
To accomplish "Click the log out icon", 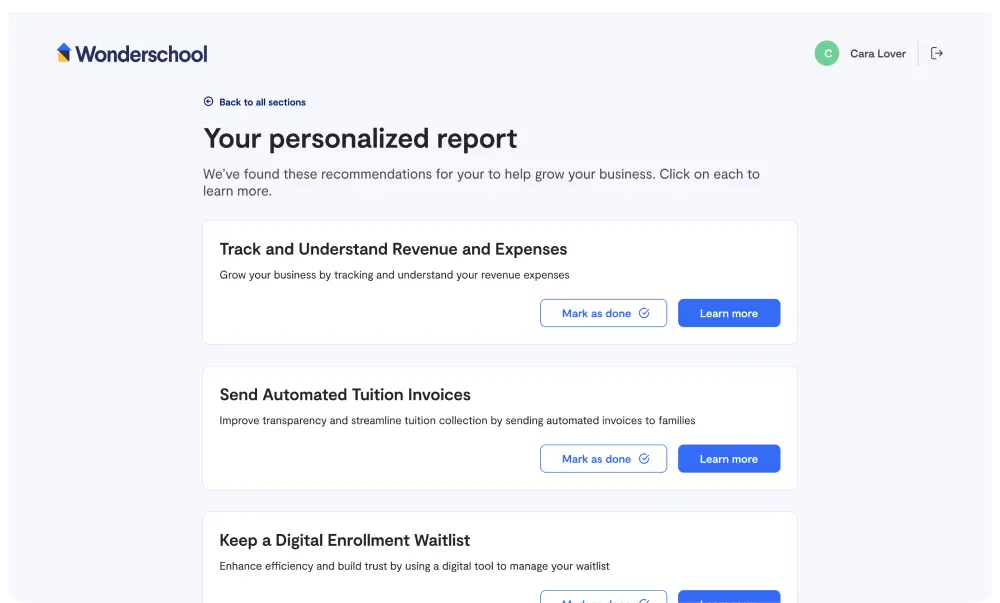I will click(937, 54).
